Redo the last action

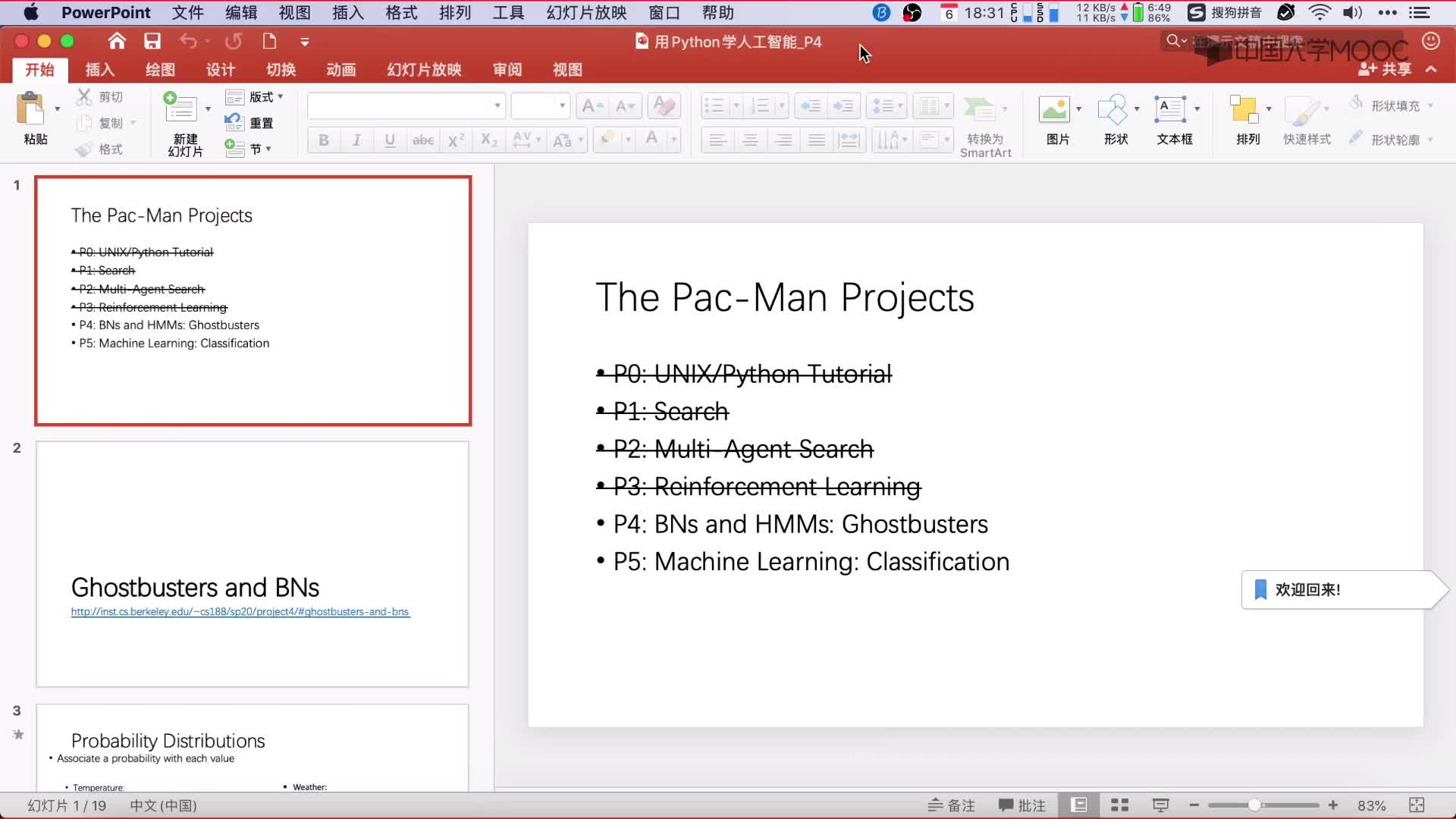(x=234, y=41)
